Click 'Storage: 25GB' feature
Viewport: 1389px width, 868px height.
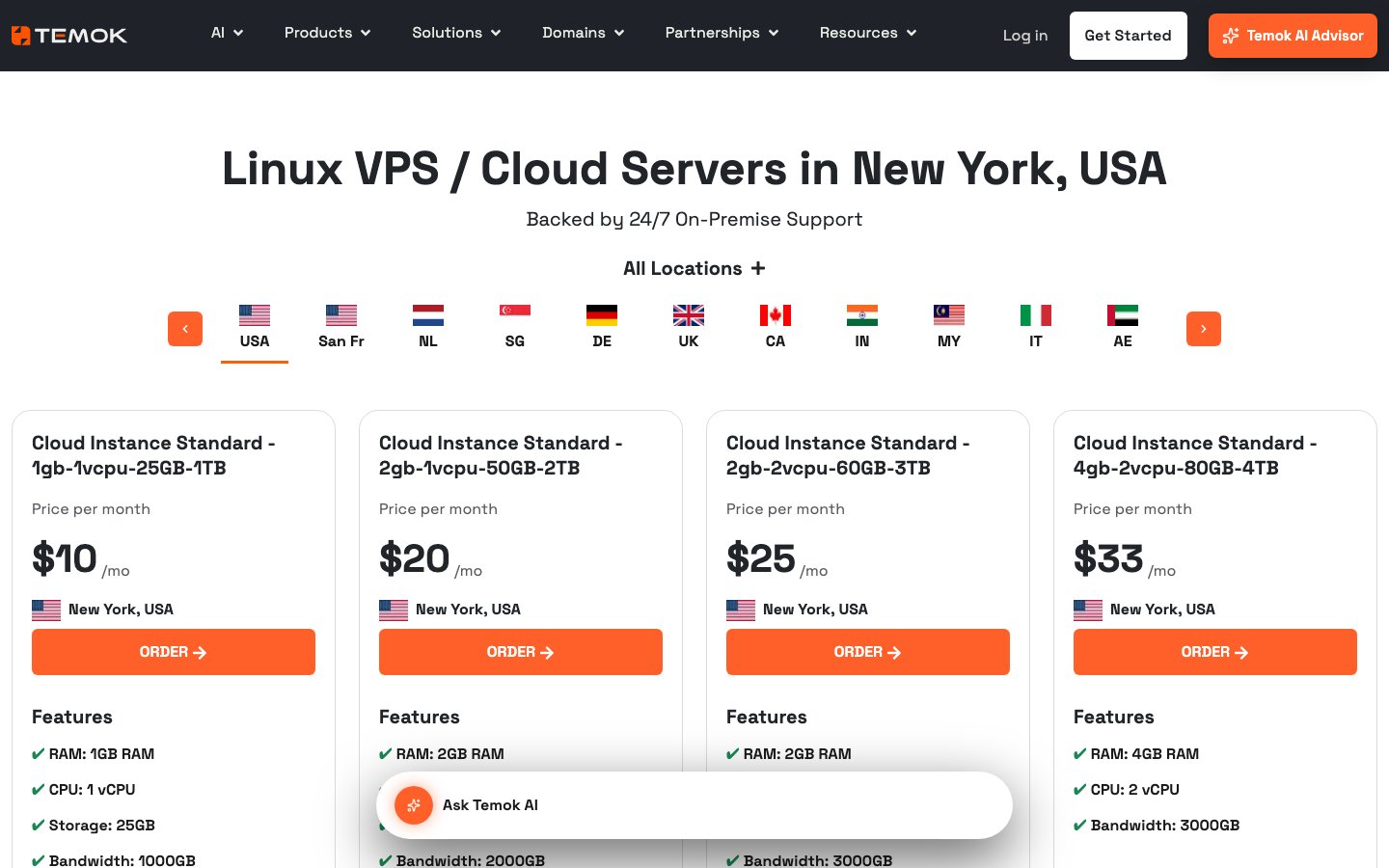click(x=101, y=826)
